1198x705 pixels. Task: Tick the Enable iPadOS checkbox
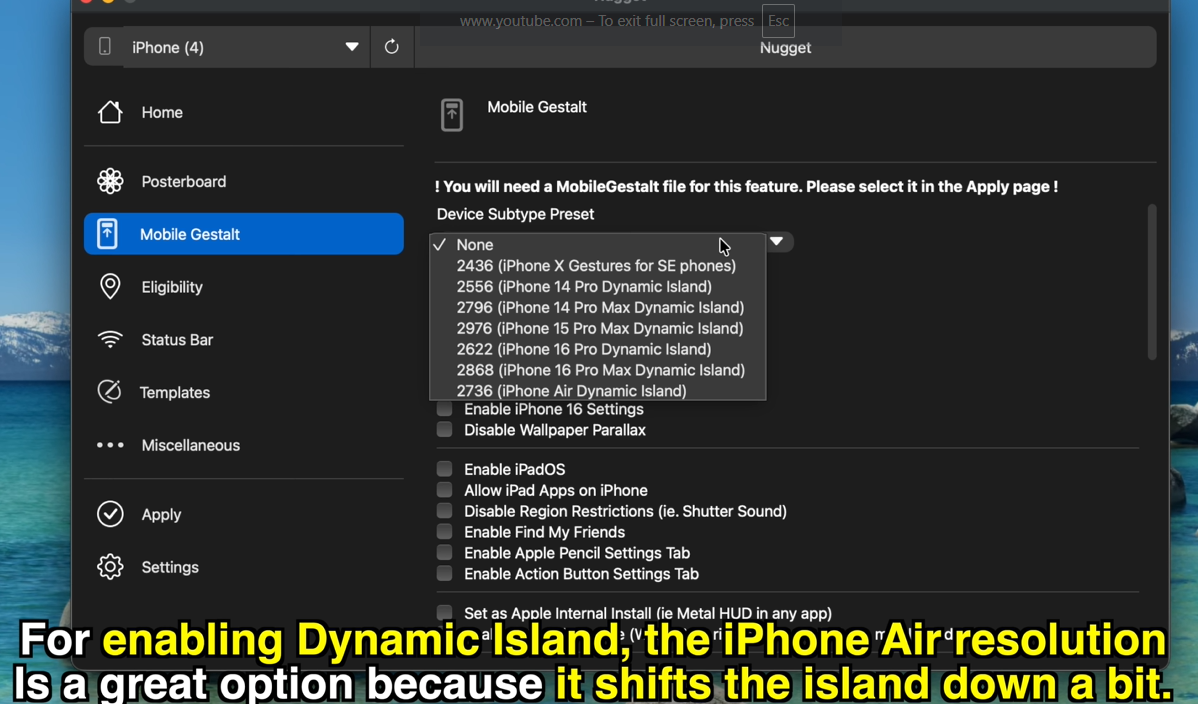(444, 468)
